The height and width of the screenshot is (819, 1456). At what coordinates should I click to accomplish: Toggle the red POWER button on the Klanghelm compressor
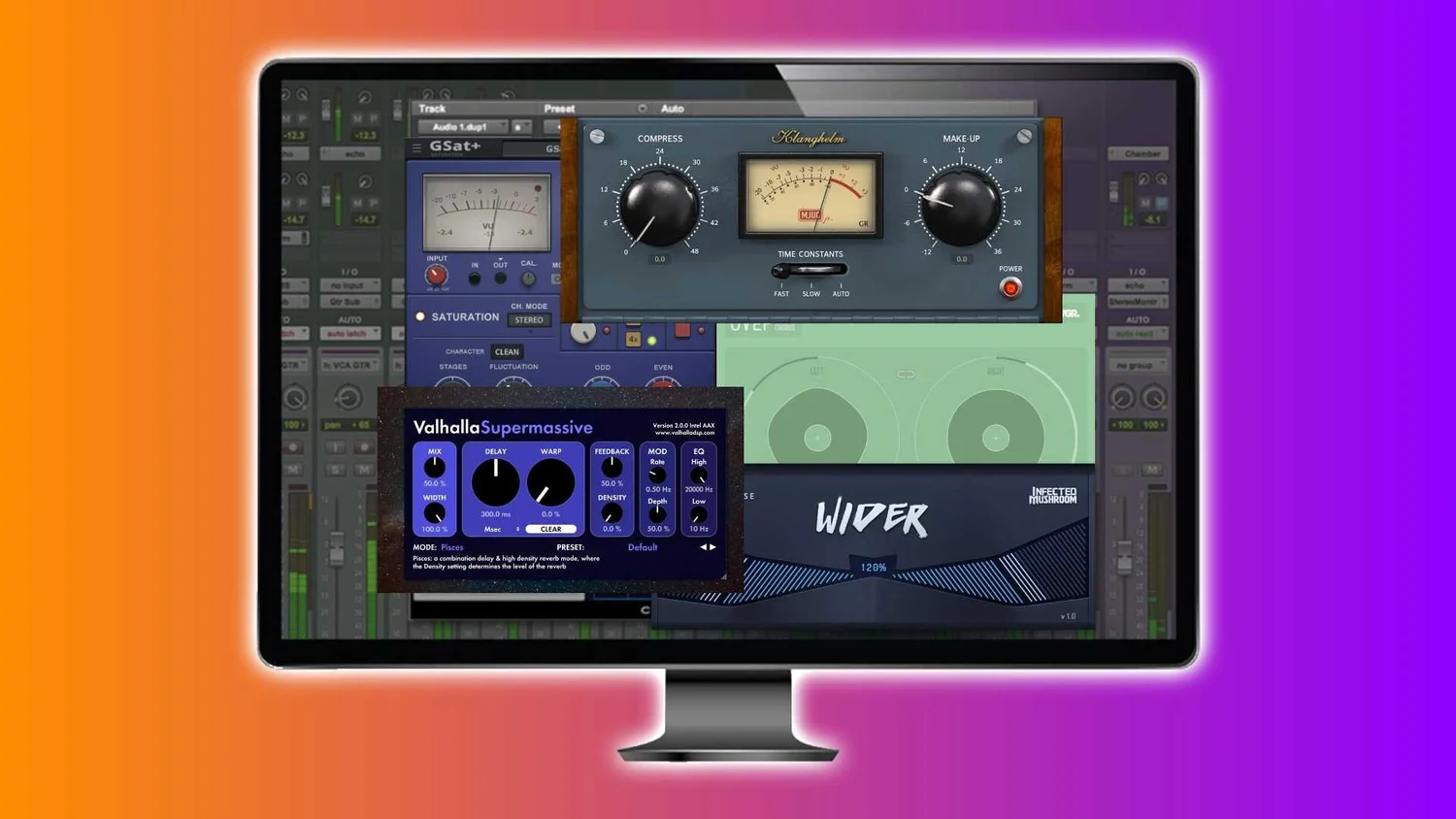pyautogui.click(x=1009, y=286)
